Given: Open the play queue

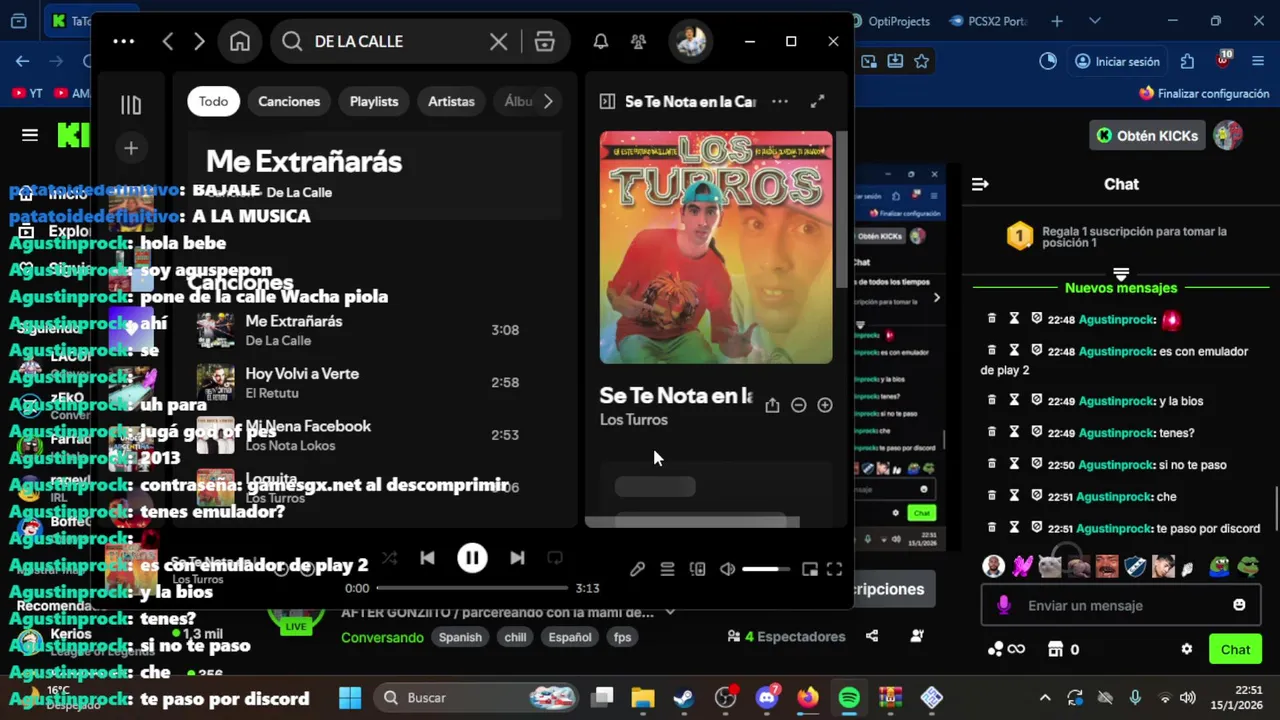Looking at the screenshot, I should 667,569.
